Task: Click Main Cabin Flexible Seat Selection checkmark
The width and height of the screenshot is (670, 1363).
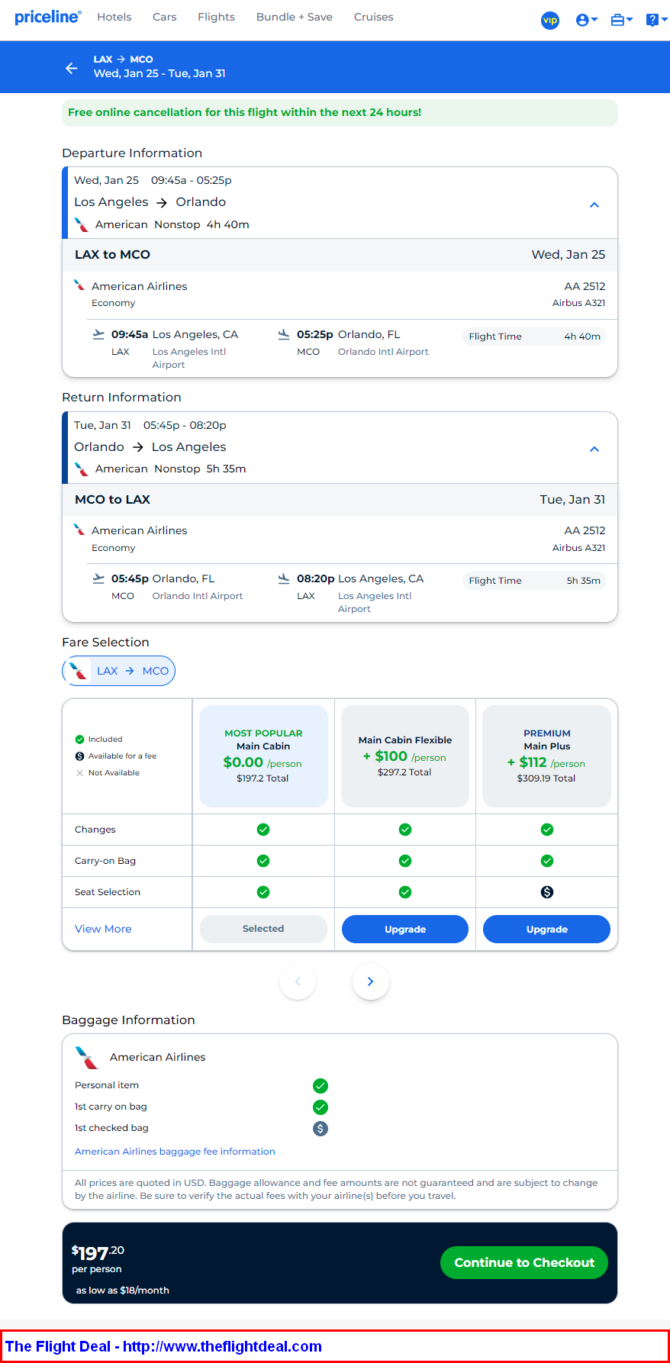Action: click(405, 892)
